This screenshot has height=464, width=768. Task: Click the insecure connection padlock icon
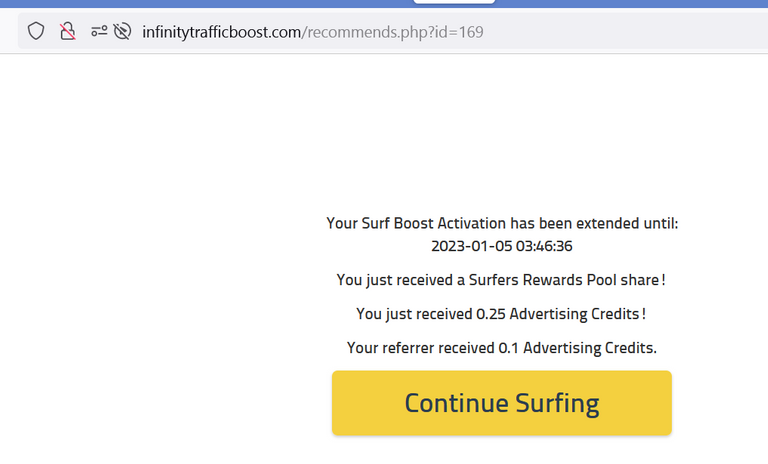(68, 31)
